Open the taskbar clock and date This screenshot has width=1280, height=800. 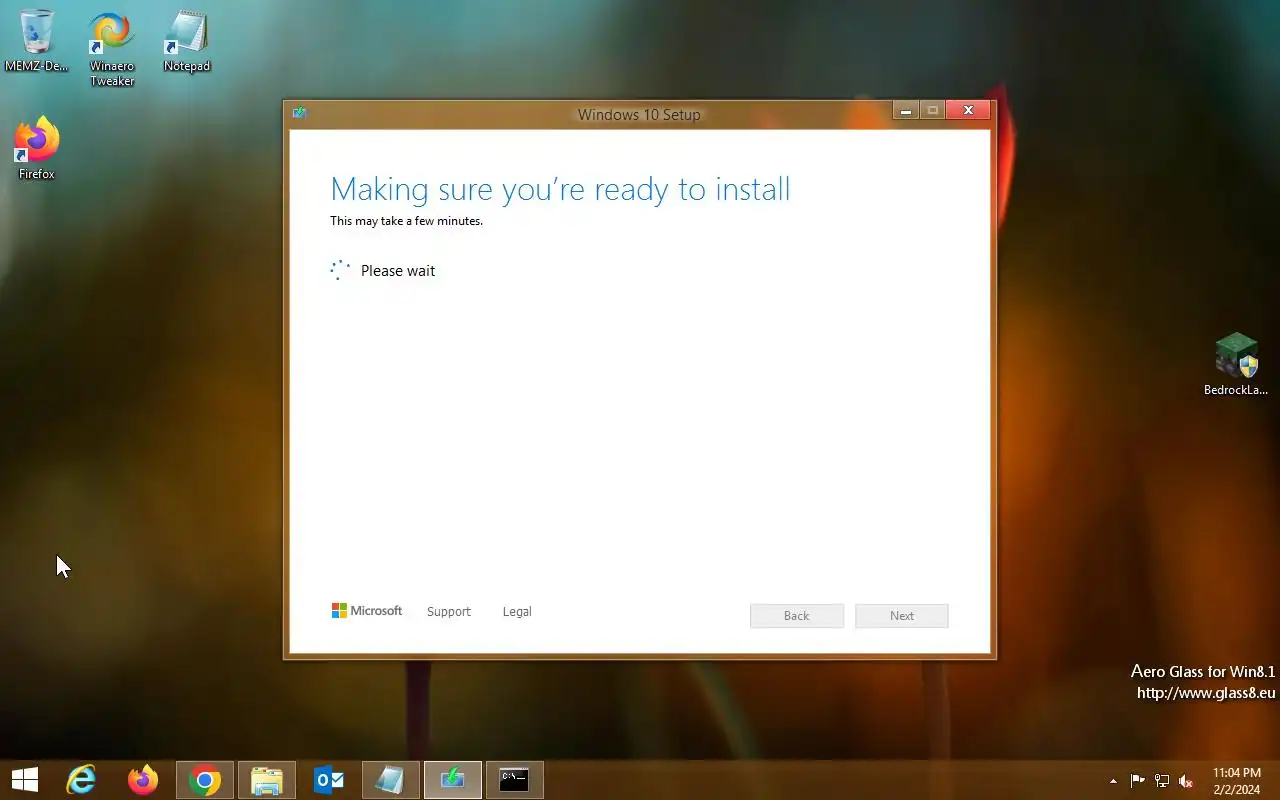click(x=1237, y=781)
